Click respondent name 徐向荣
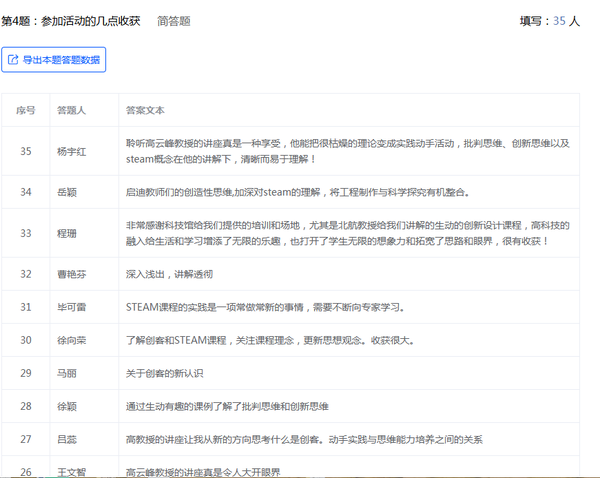600x478 pixels. click(72, 340)
